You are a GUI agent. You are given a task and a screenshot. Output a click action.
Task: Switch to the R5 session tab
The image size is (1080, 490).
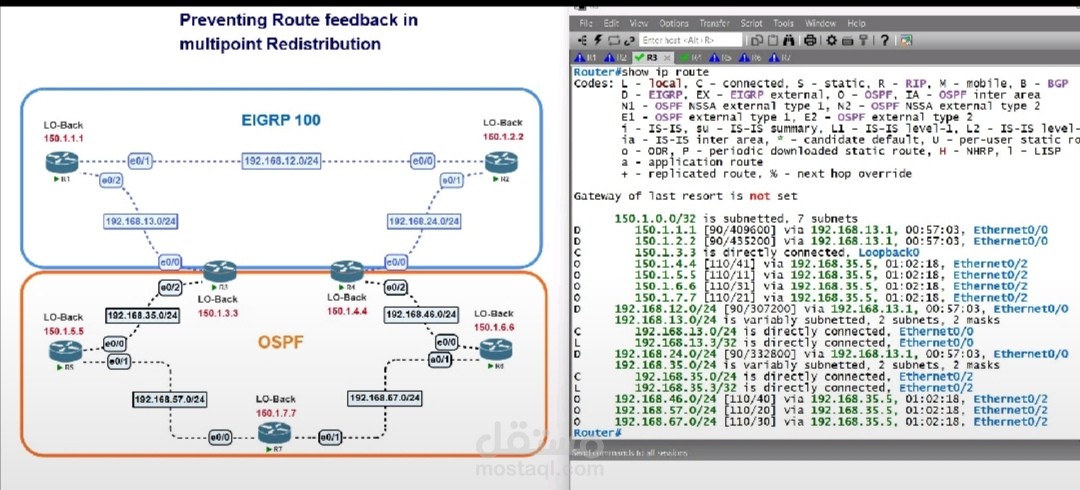tap(720, 57)
